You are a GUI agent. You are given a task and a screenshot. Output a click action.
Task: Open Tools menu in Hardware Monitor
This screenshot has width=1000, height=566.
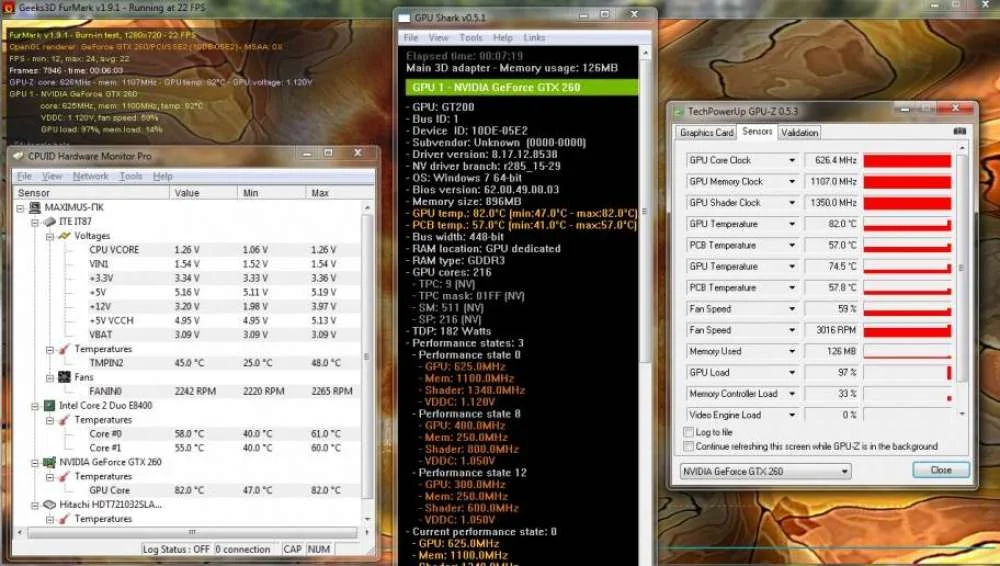pos(131,176)
